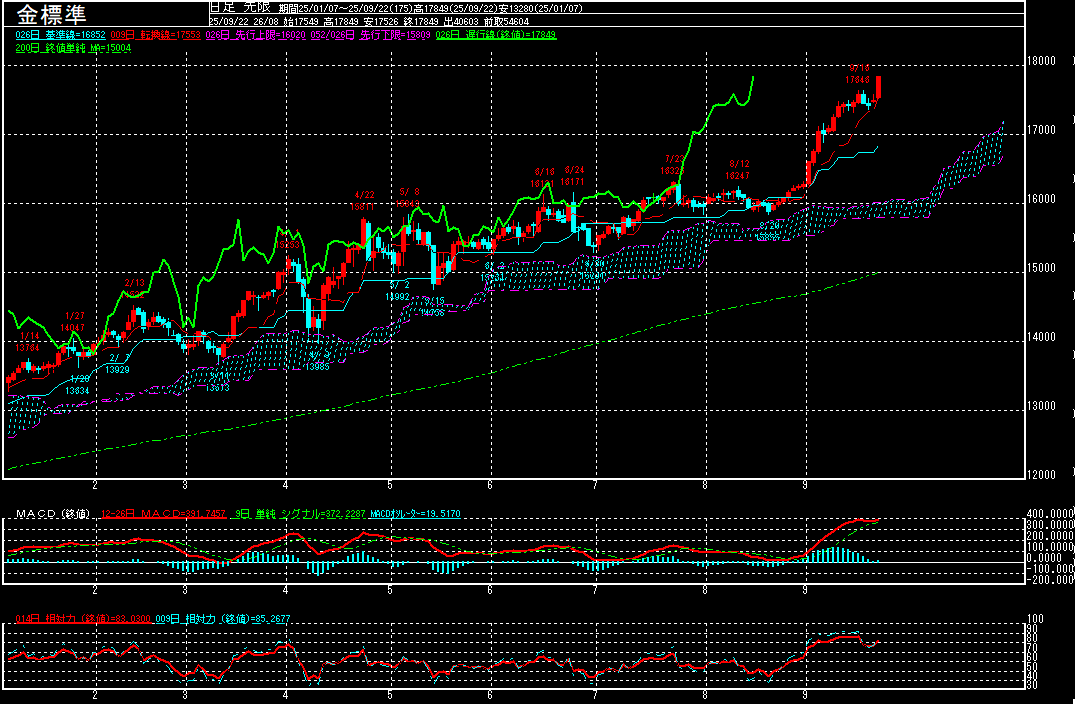This screenshot has width=1076, height=704.
Task: Click the 200日 moving average legend
Action: click(x=73, y=47)
